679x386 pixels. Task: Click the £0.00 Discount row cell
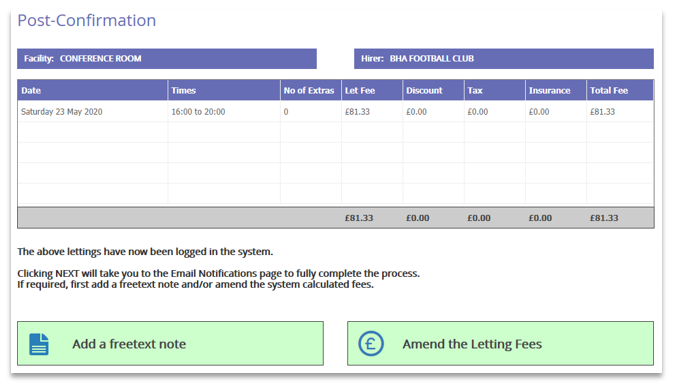pos(433,111)
